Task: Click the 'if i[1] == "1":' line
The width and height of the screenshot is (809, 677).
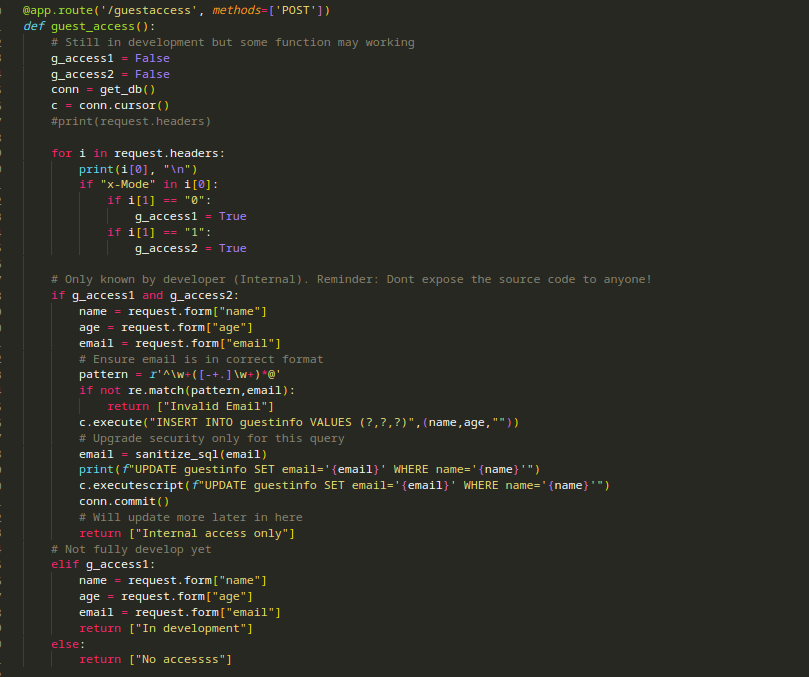Action: (x=159, y=233)
